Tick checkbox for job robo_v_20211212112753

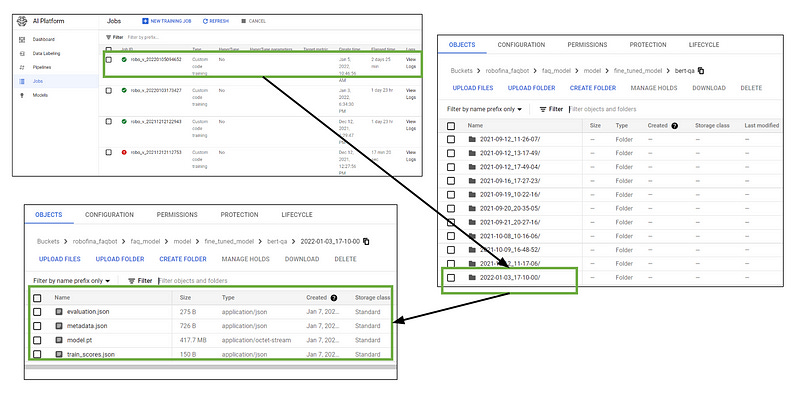tap(109, 152)
